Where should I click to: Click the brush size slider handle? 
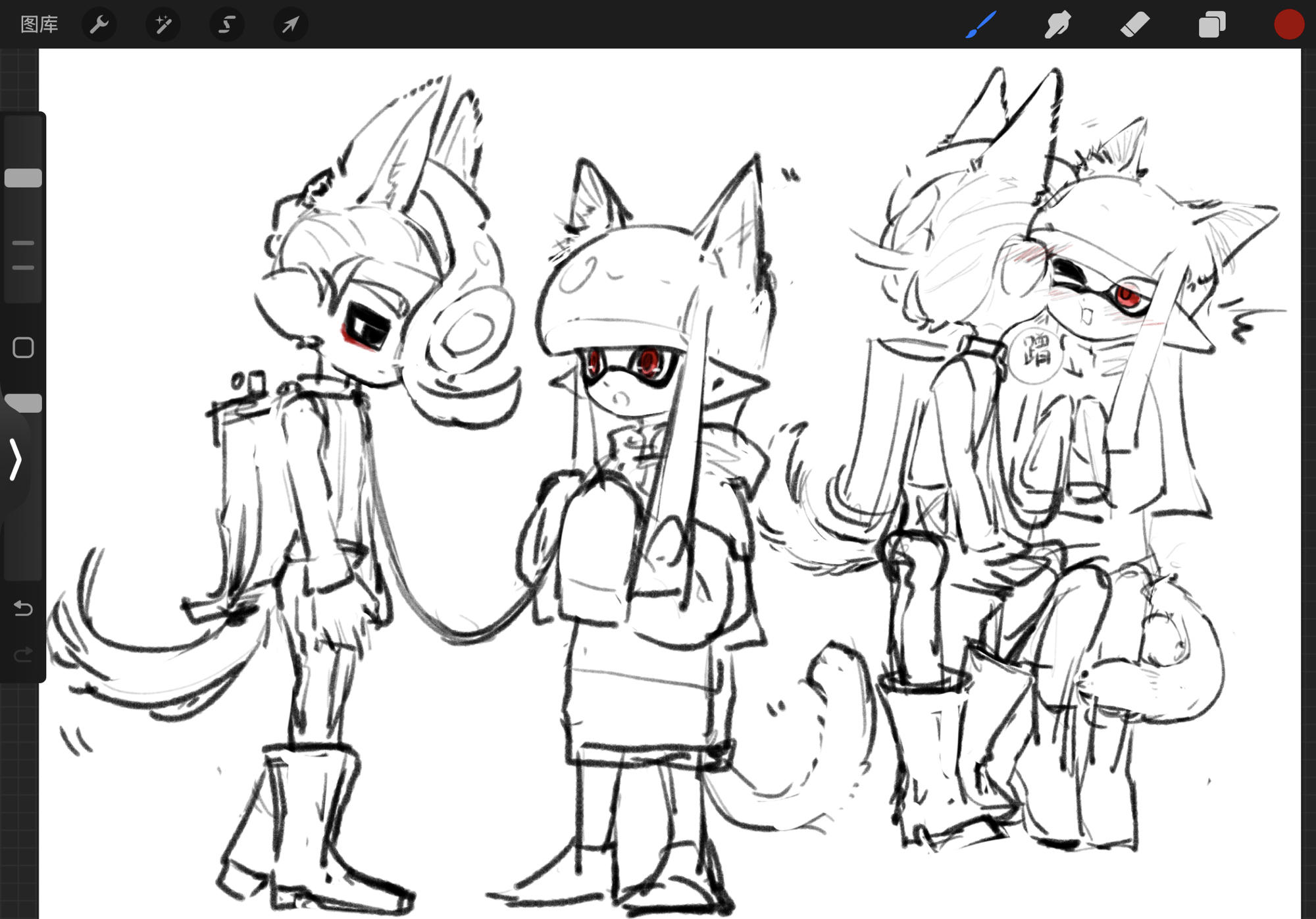point(23,178)
